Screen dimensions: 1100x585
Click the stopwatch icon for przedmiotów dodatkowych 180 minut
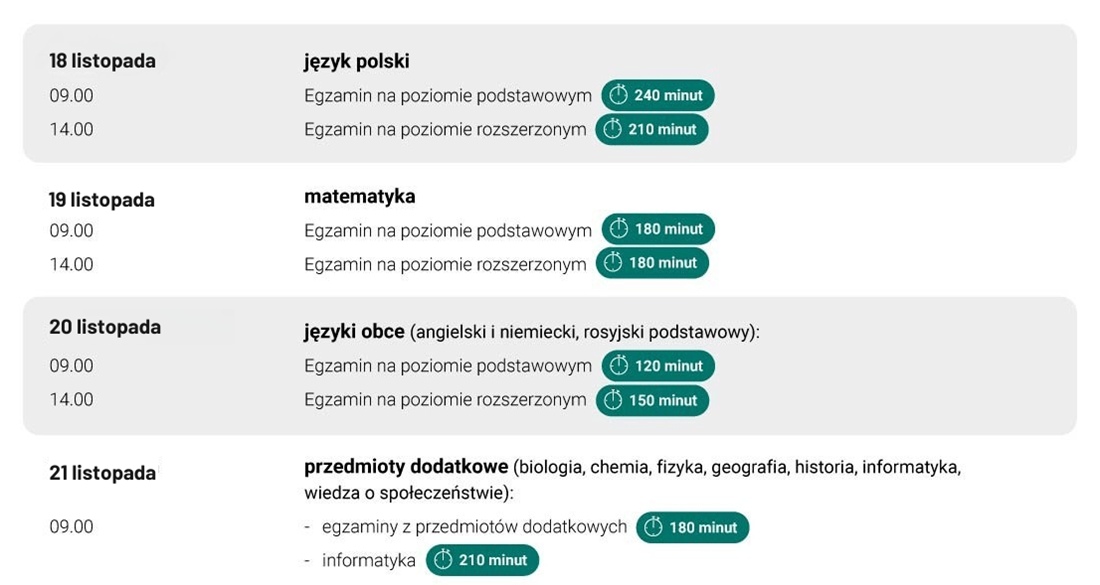point(654,527)
